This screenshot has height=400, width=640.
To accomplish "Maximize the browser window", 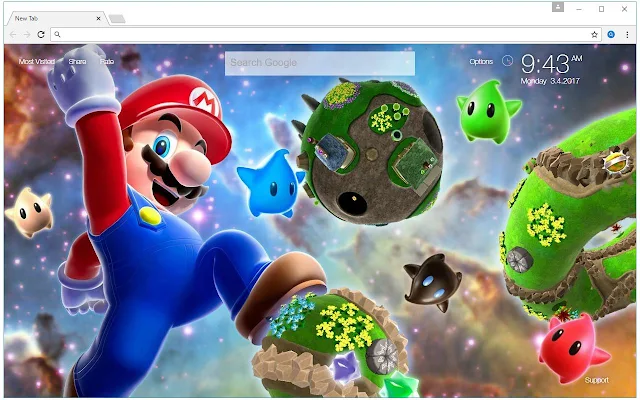I will click(x=601, y=9).
